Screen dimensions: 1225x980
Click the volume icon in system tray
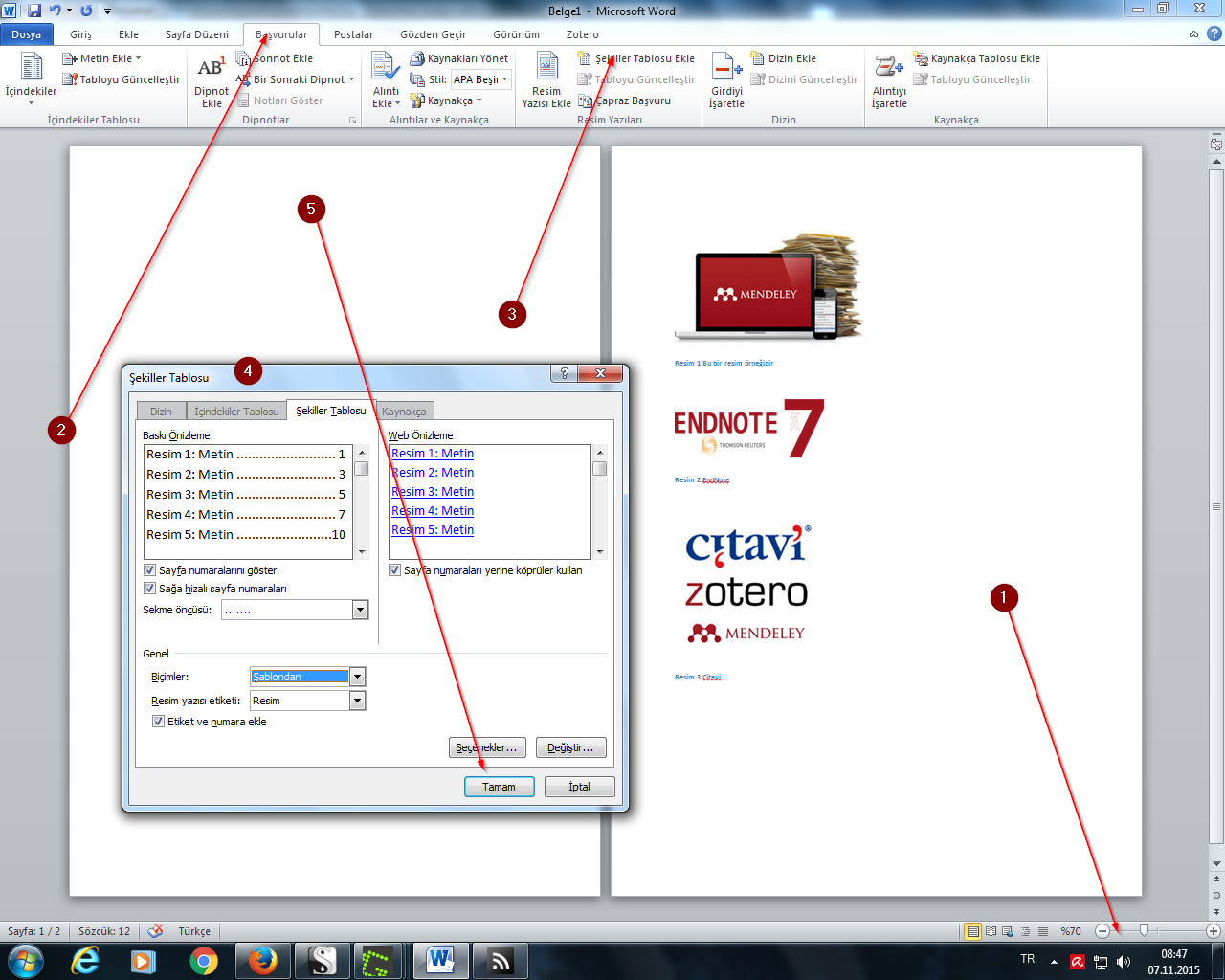coord(1124,961)
